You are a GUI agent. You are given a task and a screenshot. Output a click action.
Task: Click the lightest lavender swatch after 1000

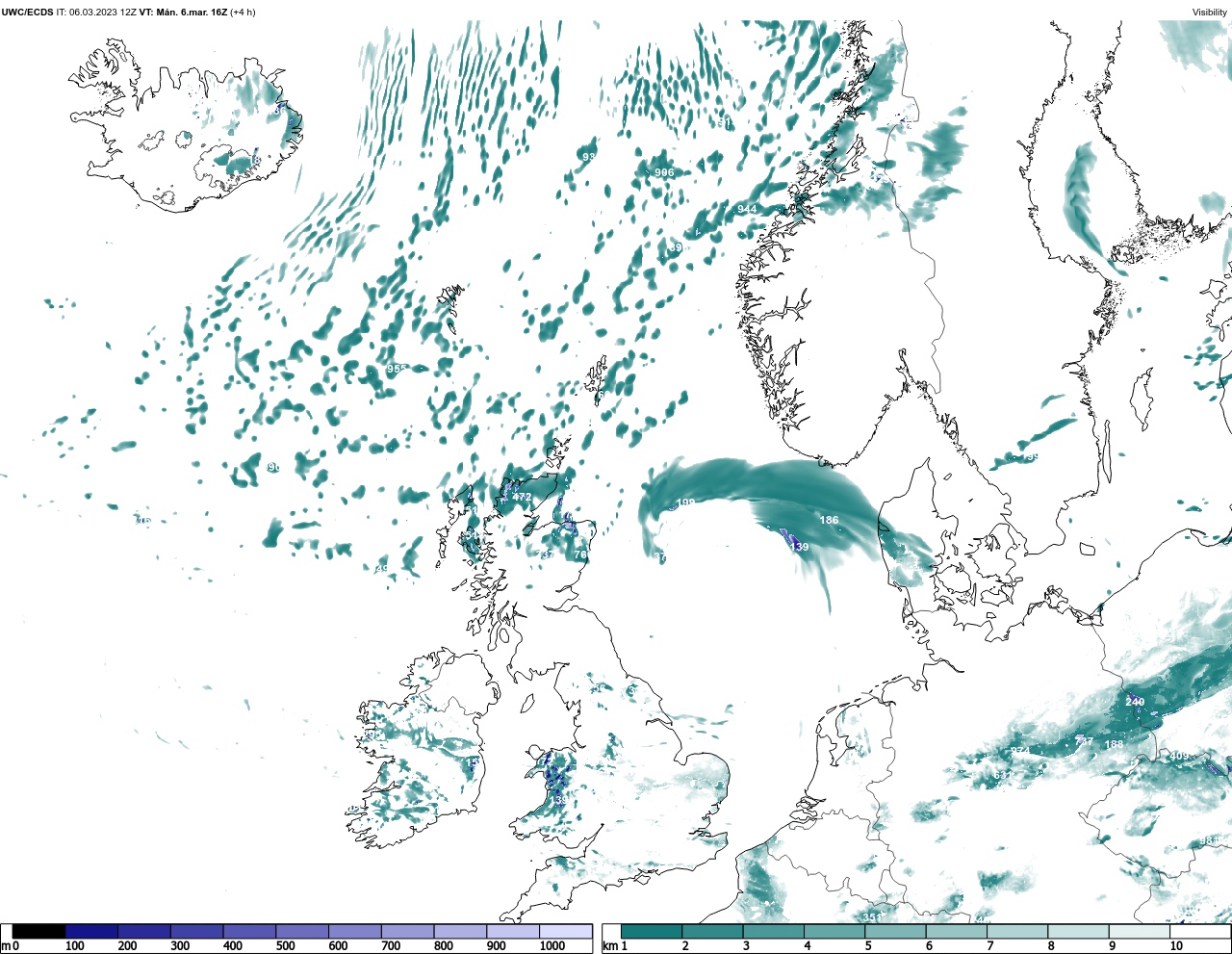point(566,931)
